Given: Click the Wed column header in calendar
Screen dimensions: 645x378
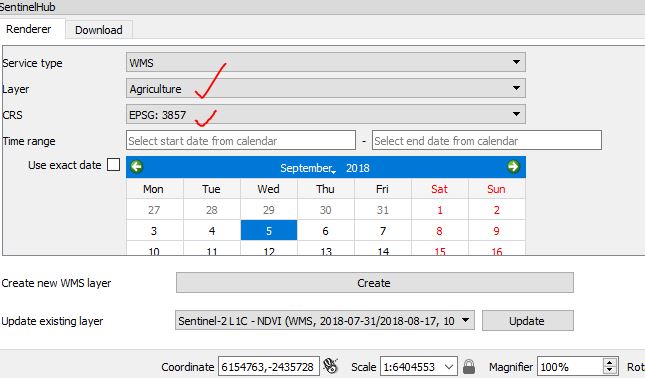Looking at the screenshot, I should (x=268, y=189).
